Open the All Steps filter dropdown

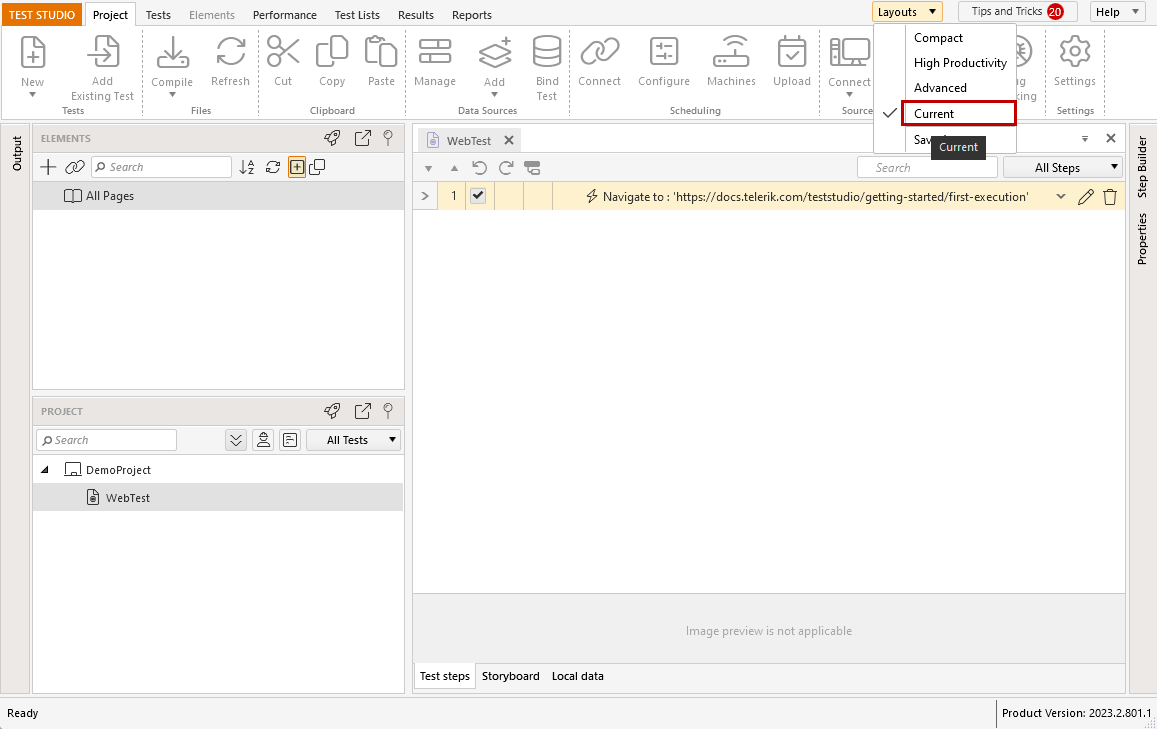click(x=1063, y=167)
